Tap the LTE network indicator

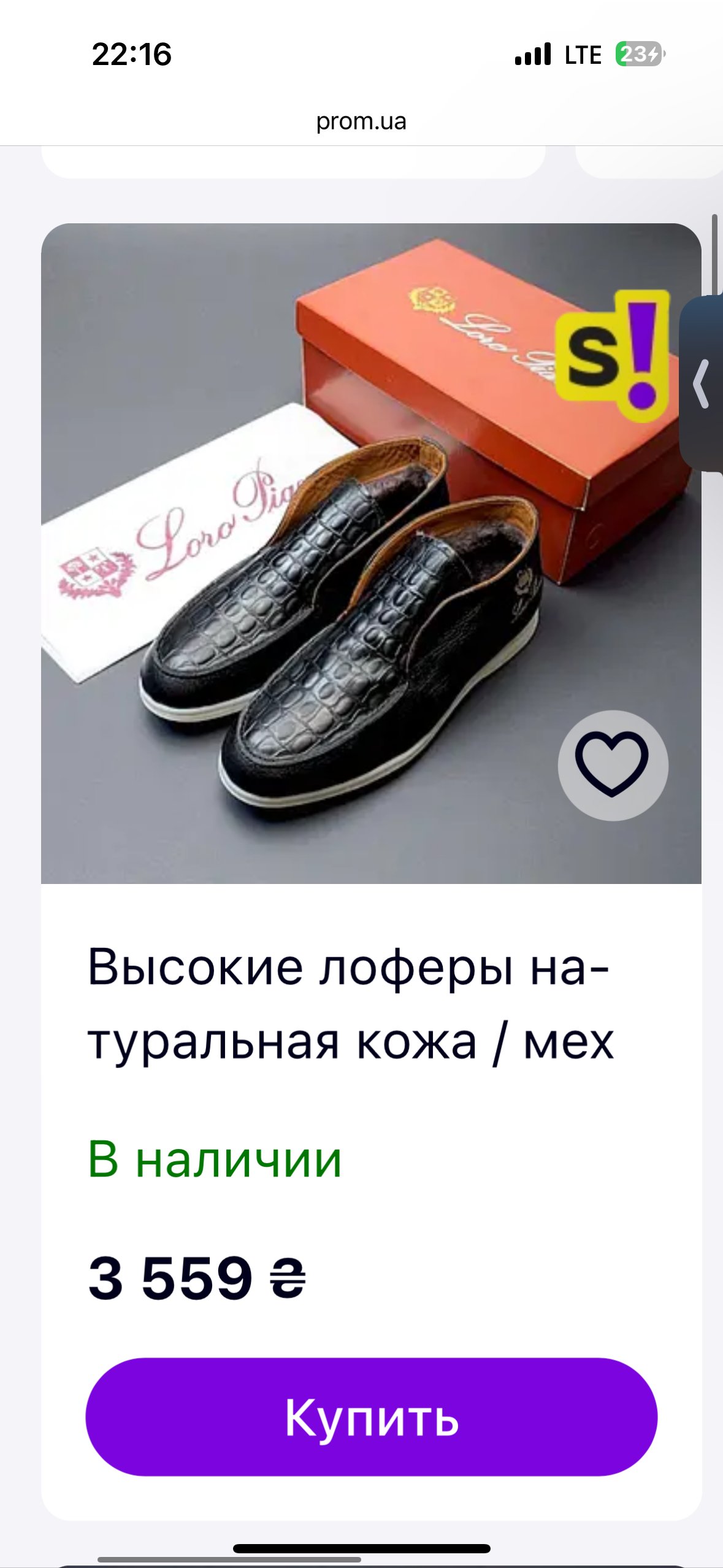[x=583, y=55]
